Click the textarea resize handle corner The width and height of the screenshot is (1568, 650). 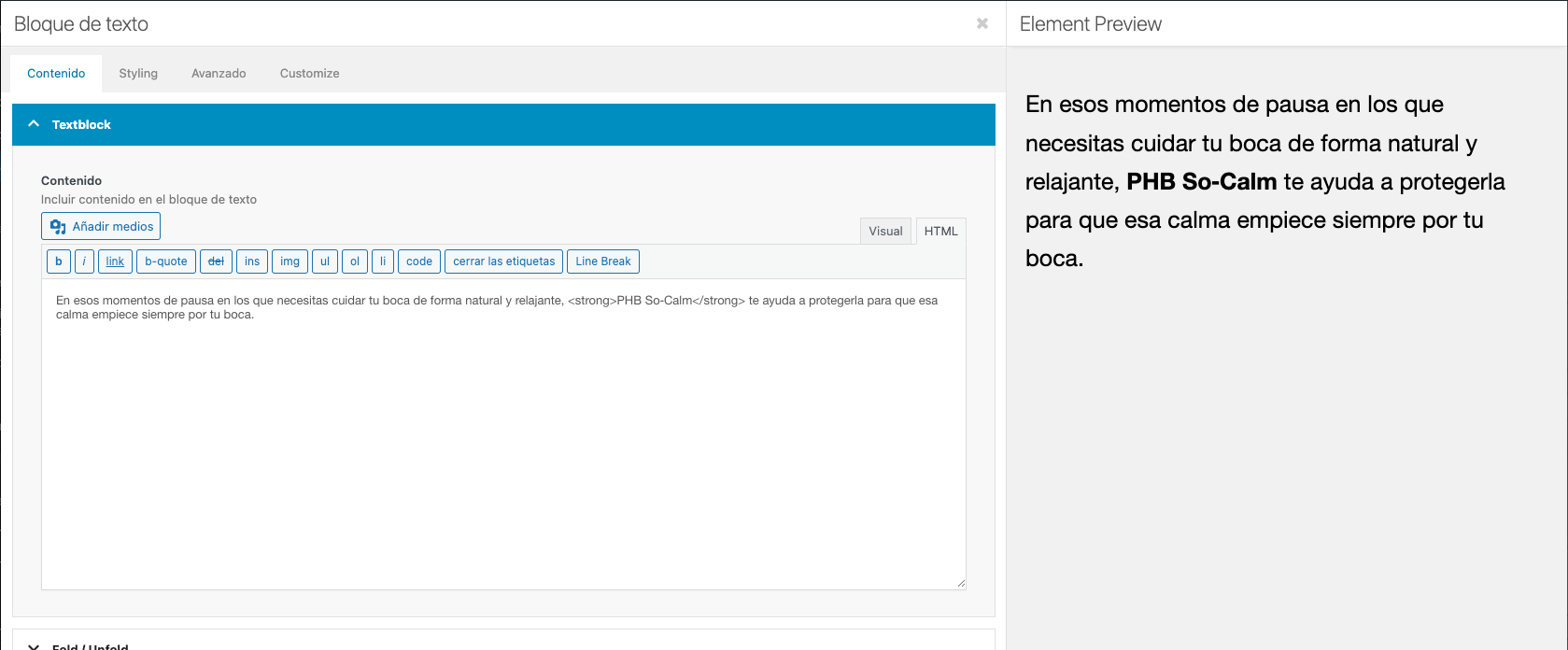(961, 584)
